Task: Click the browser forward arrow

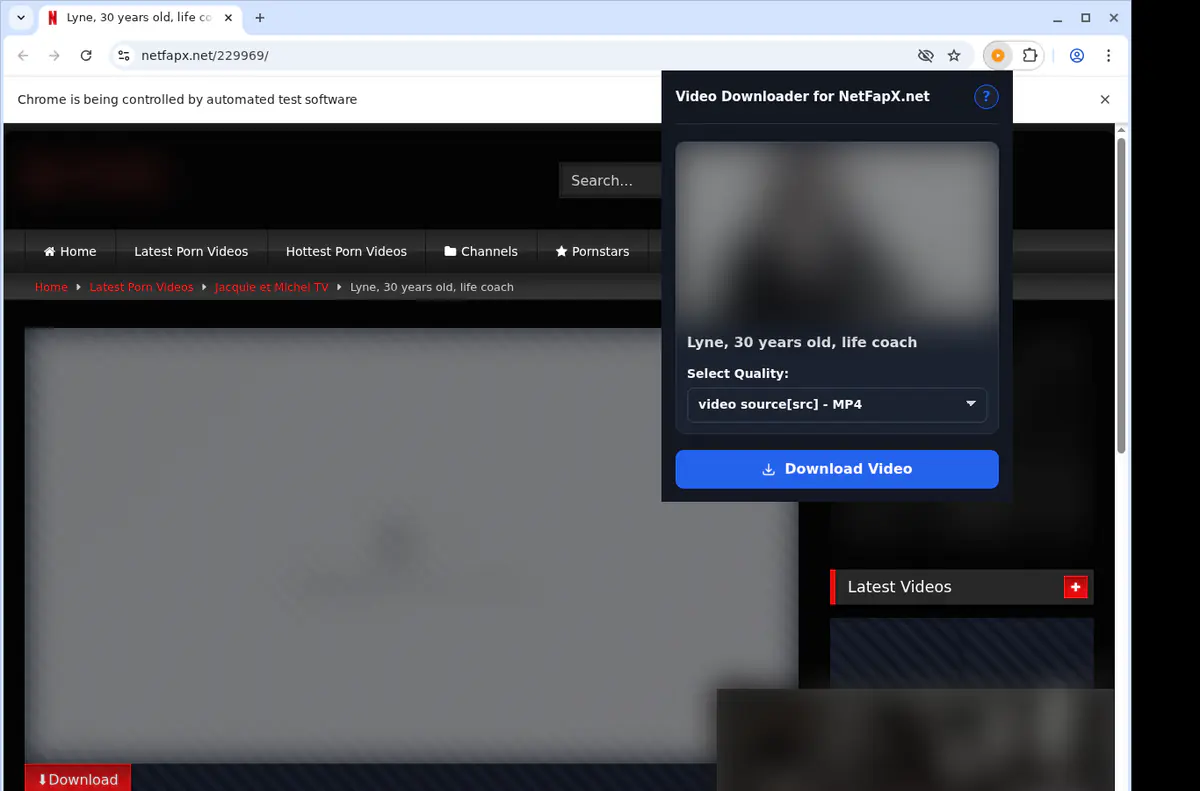Action: (x=55, y=56)
